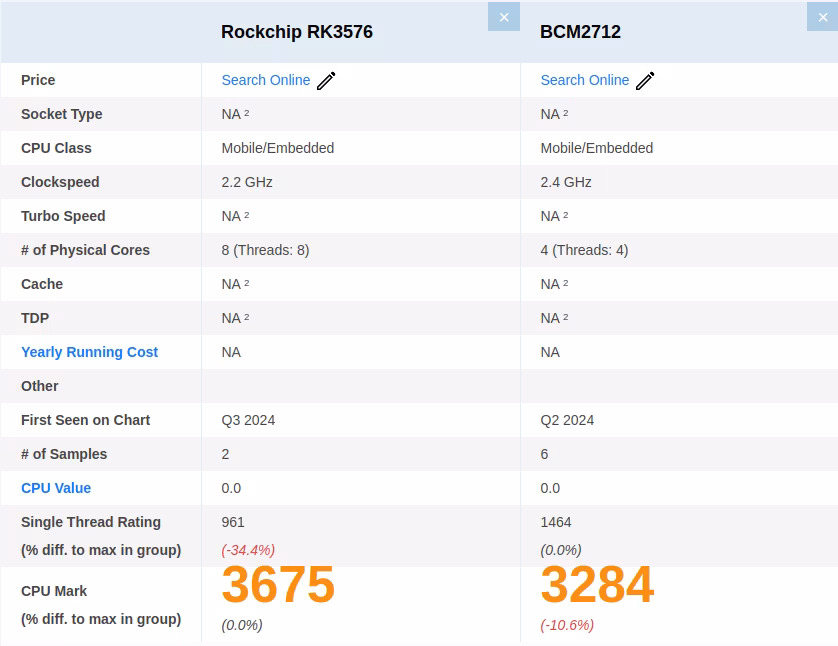Screen dimensions: 838x646
Task: Click the Socket Type NA footnote for RK3576
Action: pos(235,114)
